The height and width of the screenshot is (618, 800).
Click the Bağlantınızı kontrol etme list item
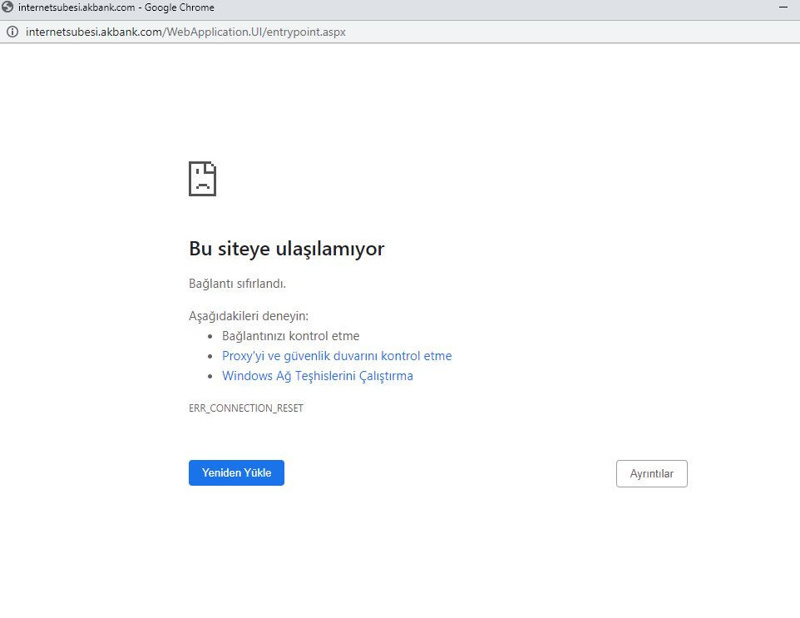[x=290, y=336]
